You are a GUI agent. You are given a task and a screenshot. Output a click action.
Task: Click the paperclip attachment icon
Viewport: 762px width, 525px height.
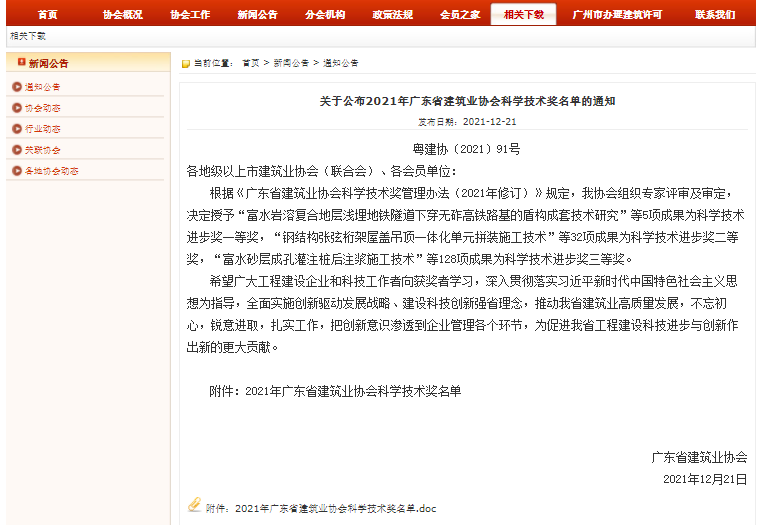(x=195, y=506)
